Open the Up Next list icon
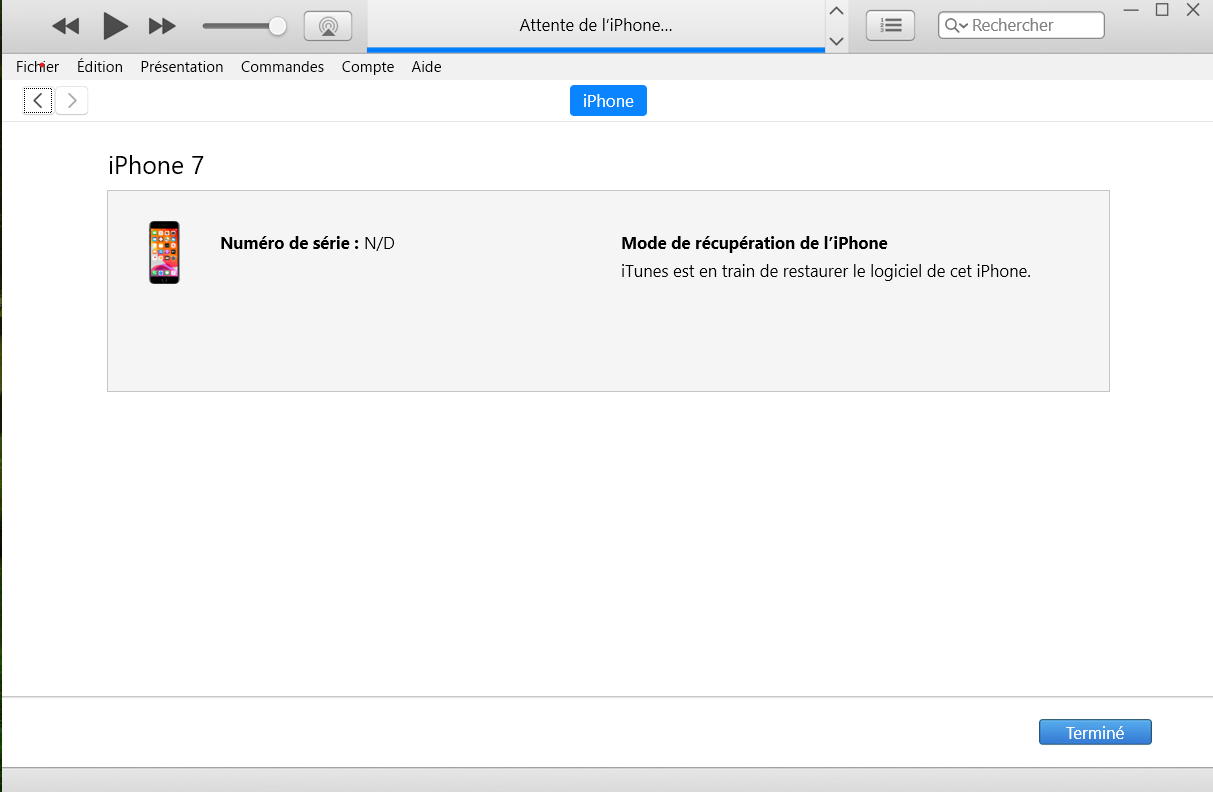 890,26
